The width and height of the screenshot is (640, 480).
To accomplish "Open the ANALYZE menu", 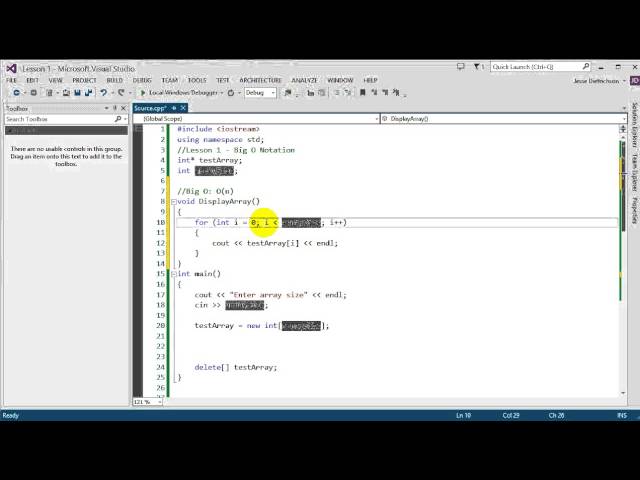I will [304, 80].
